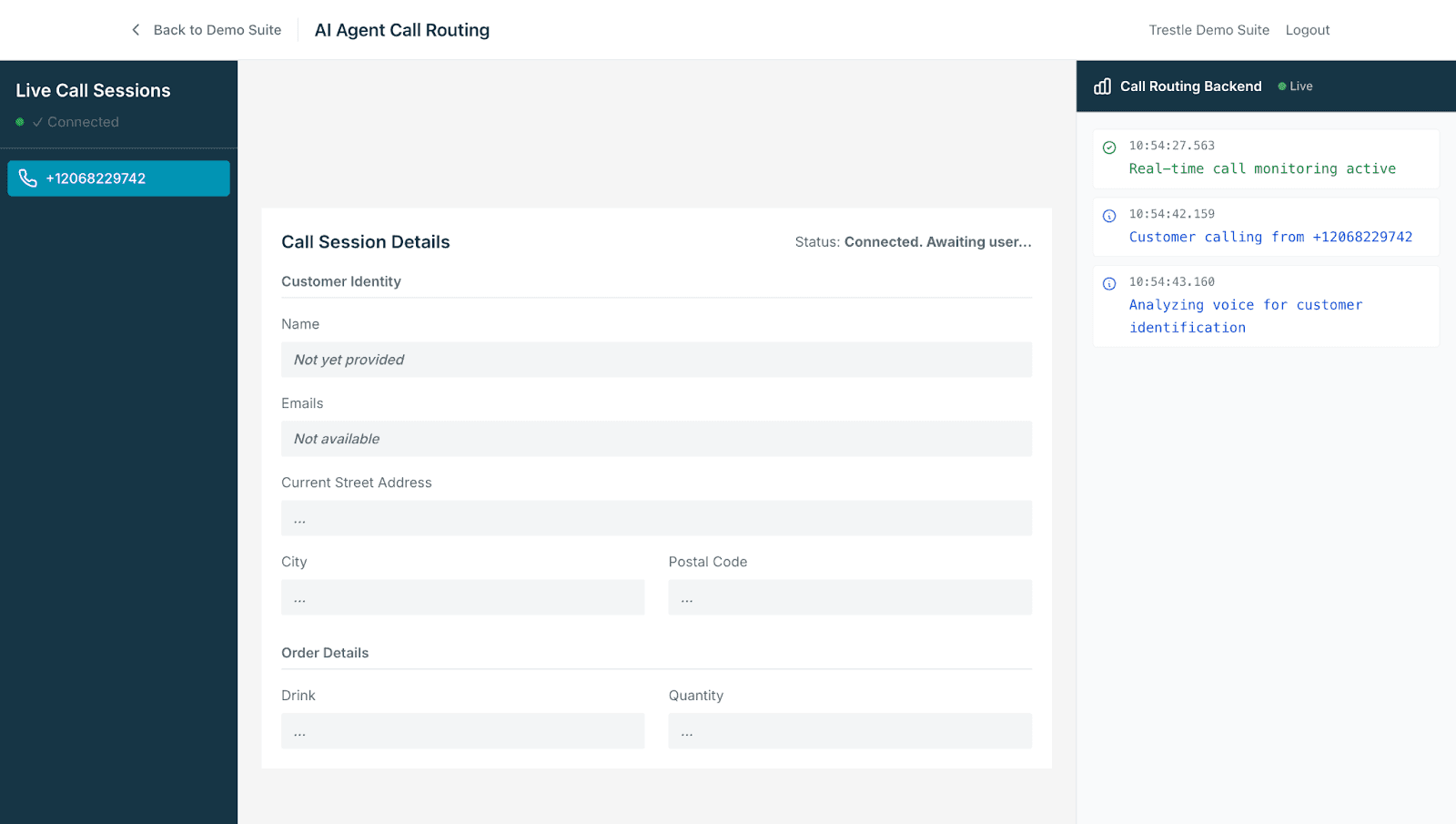Screen dimensions: 1456x824
Task: Click info icon beside Analyzing voice entry
Action: point(1109,284)
